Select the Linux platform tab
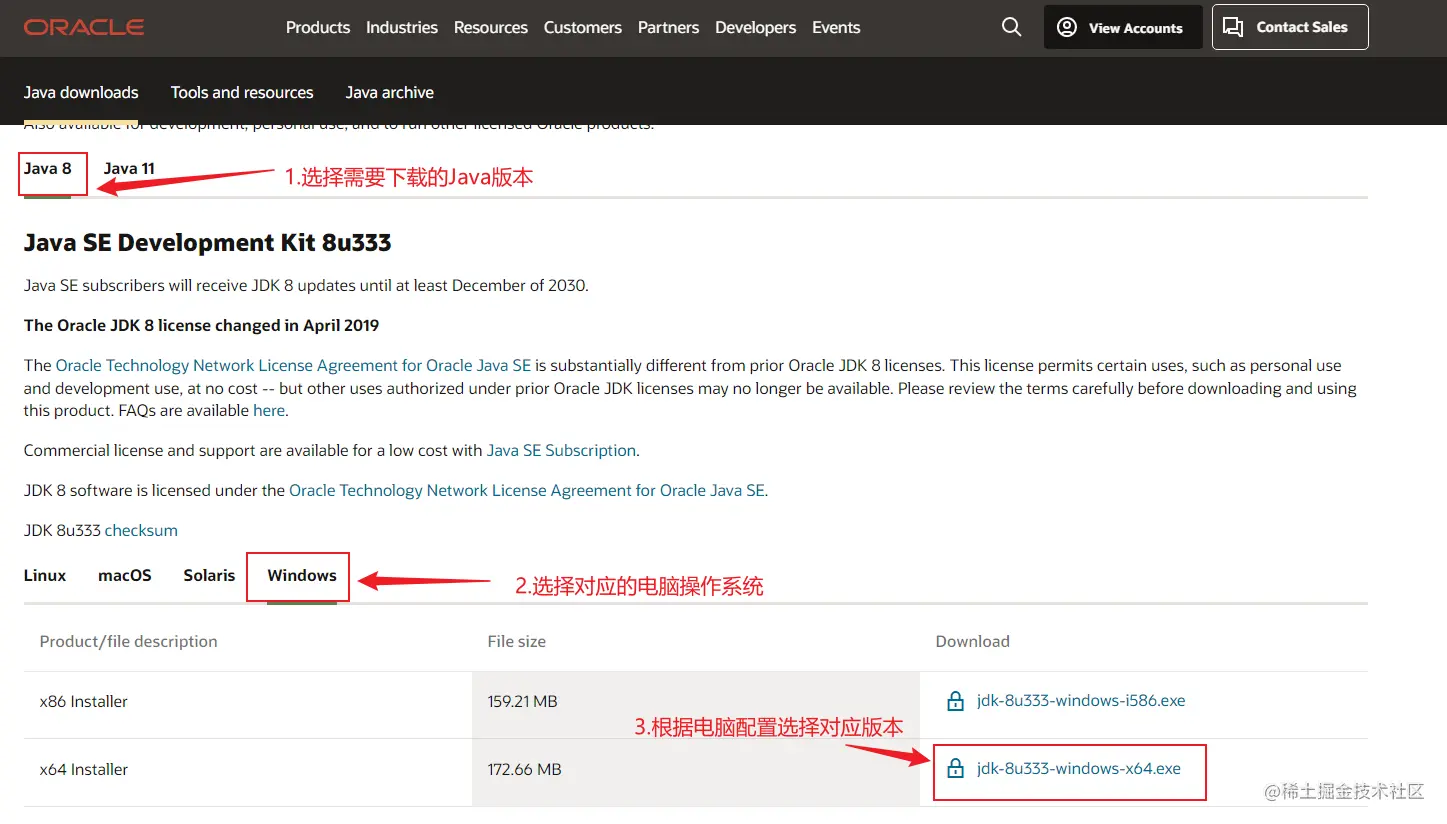 [45, 575]
